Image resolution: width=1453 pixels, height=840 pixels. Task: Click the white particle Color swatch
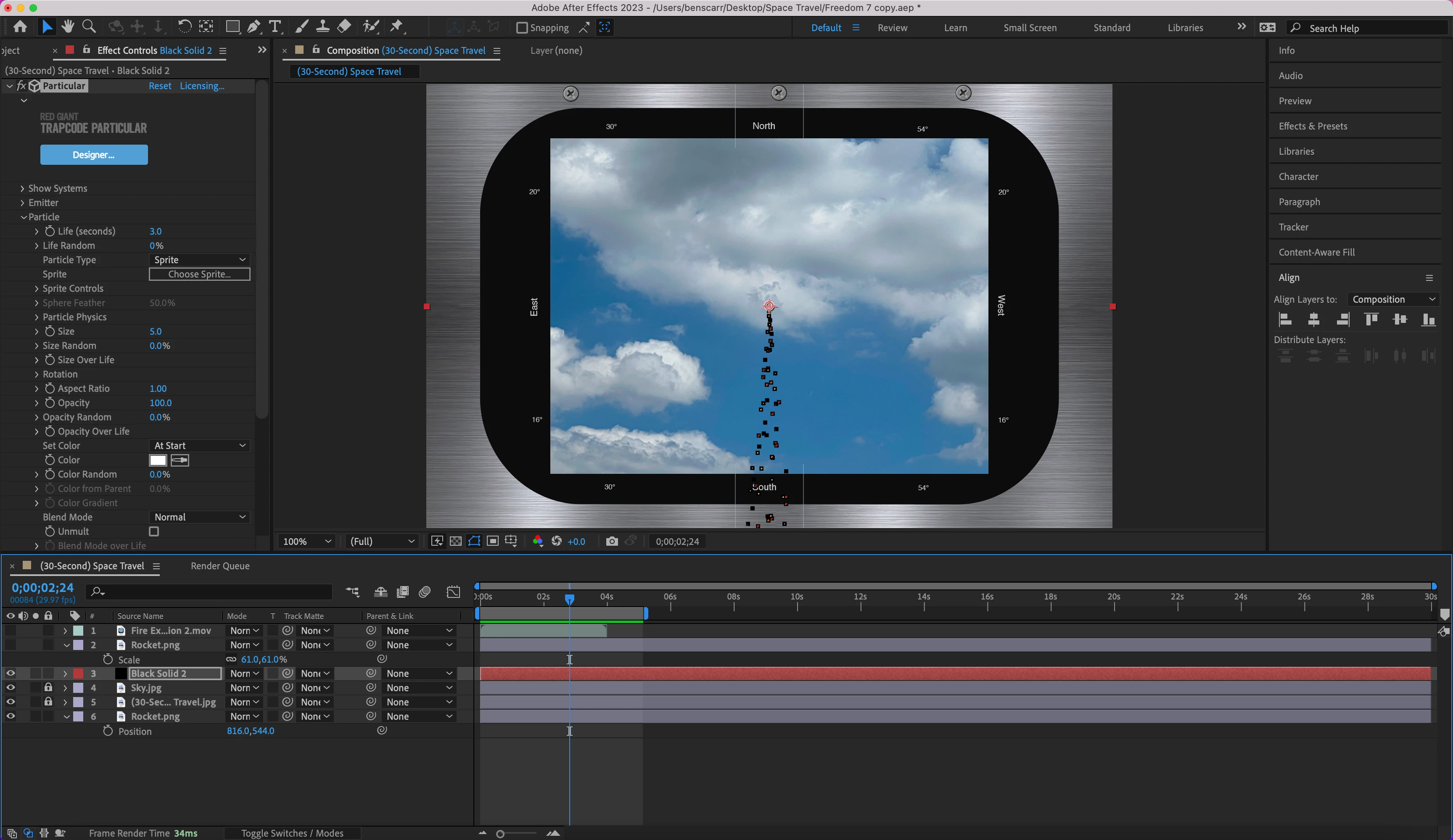(x=158, y=460)
